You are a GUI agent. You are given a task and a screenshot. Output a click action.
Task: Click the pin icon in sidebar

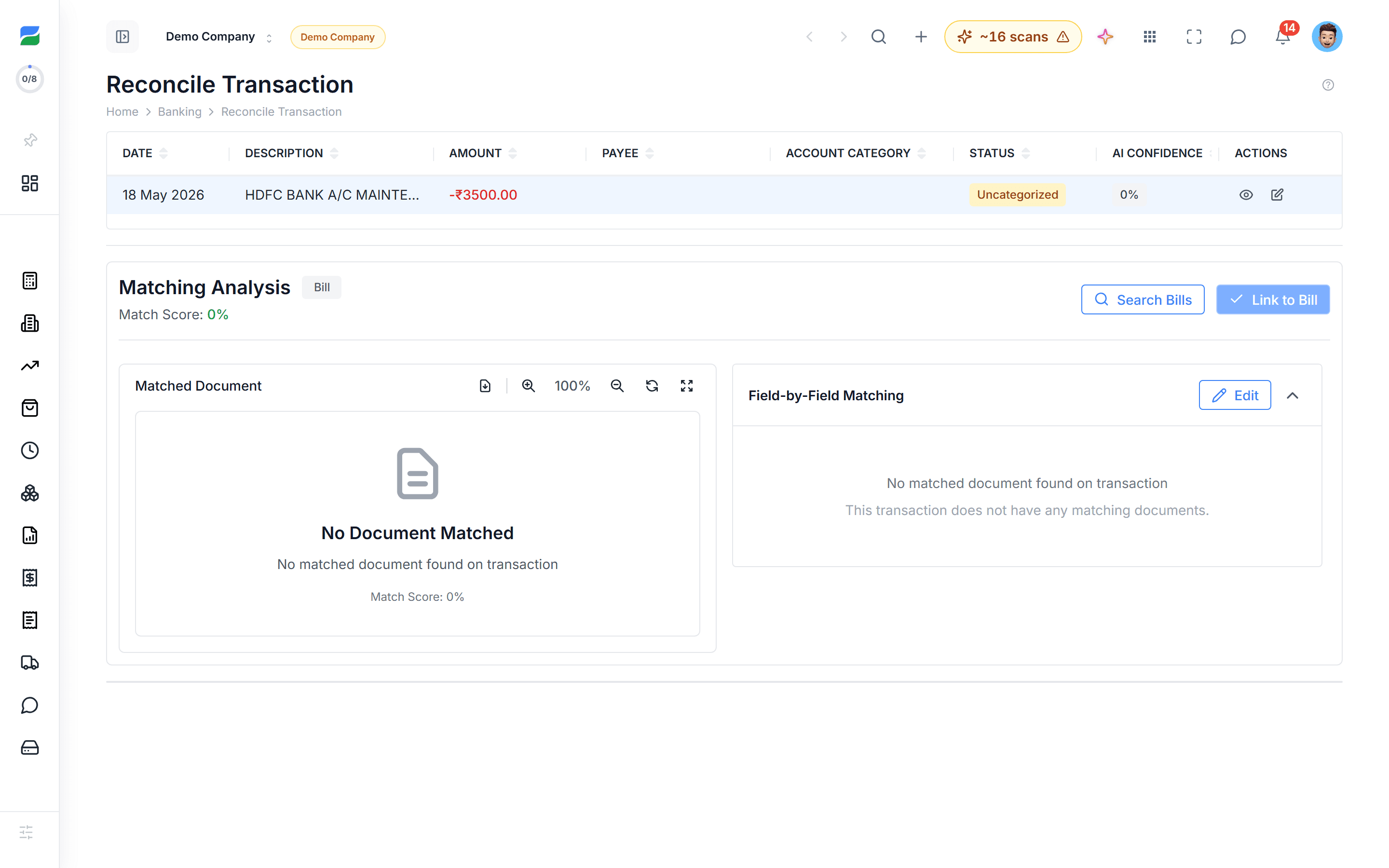pyautogui.click(x=30, y=140)
